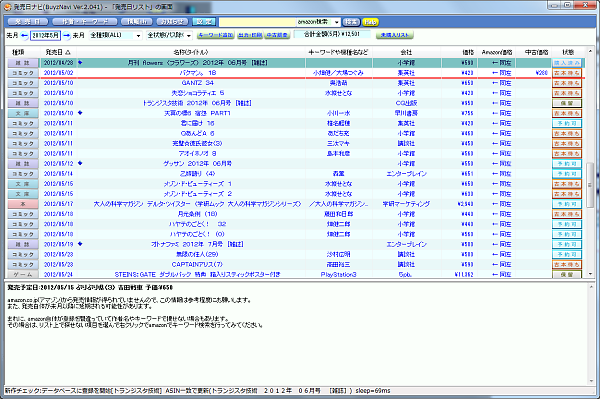Click the キーワード追加 button

215,35
